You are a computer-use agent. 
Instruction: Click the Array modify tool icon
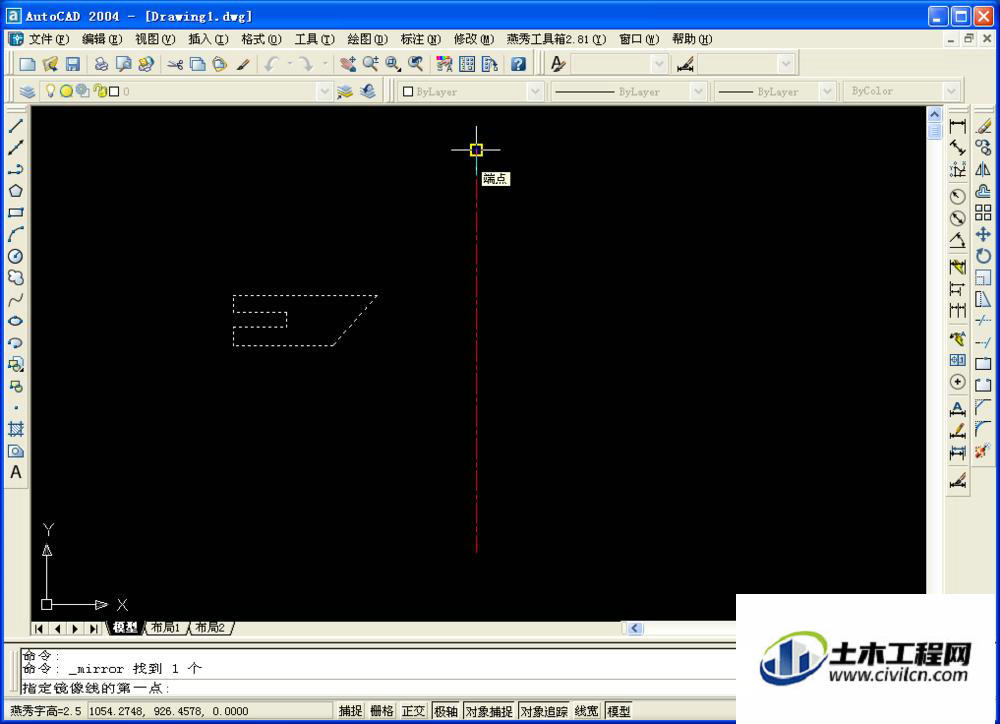click(x=983, y=212)
